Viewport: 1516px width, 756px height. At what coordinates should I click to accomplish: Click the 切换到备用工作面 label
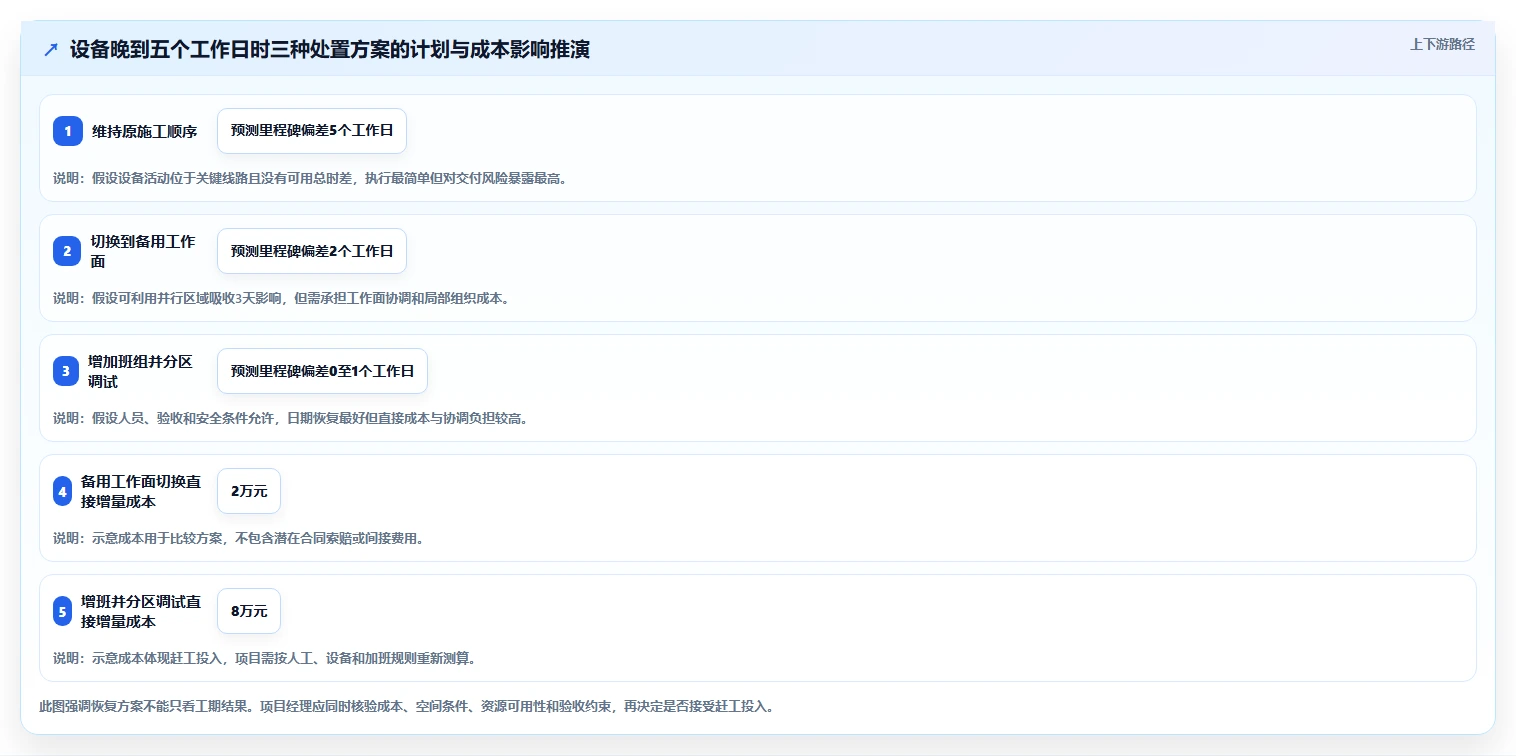(144, 251)
